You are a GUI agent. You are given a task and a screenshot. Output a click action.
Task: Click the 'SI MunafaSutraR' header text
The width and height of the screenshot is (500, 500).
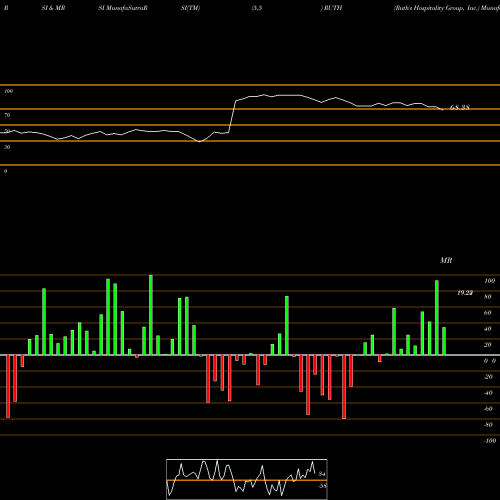tap(123, 8)
